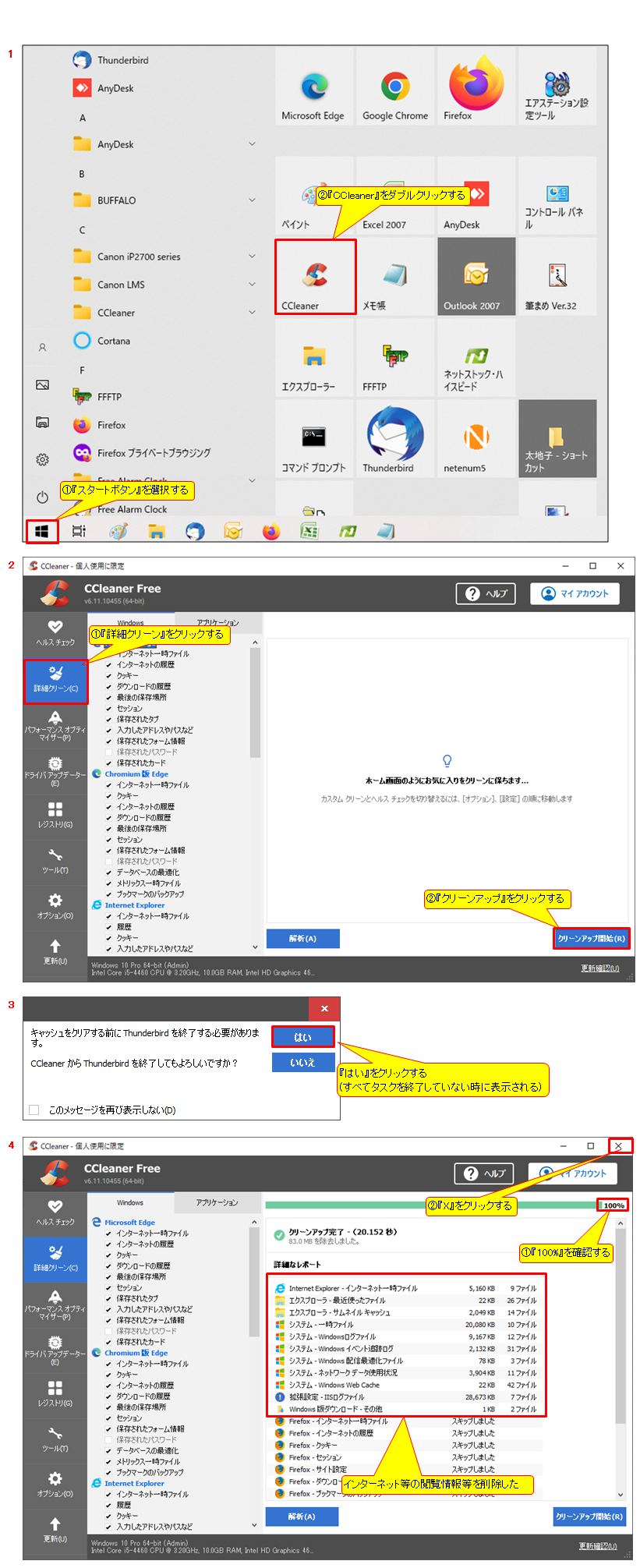This screenshot has width=640, height=1568.
Task: Open the Excel 2007 tile
Action: coord(395,195)
